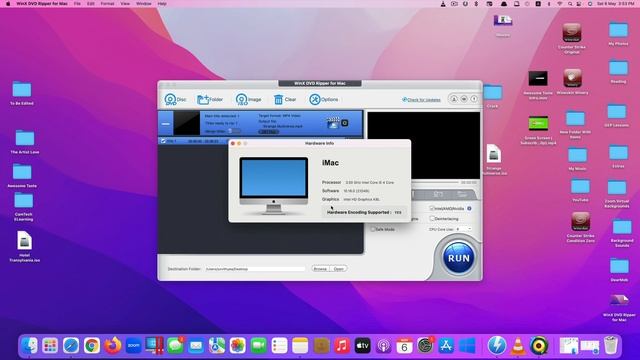Click the DVD Disc toolbar button
This screenshot has height=360, width=640.
[175, 99]
